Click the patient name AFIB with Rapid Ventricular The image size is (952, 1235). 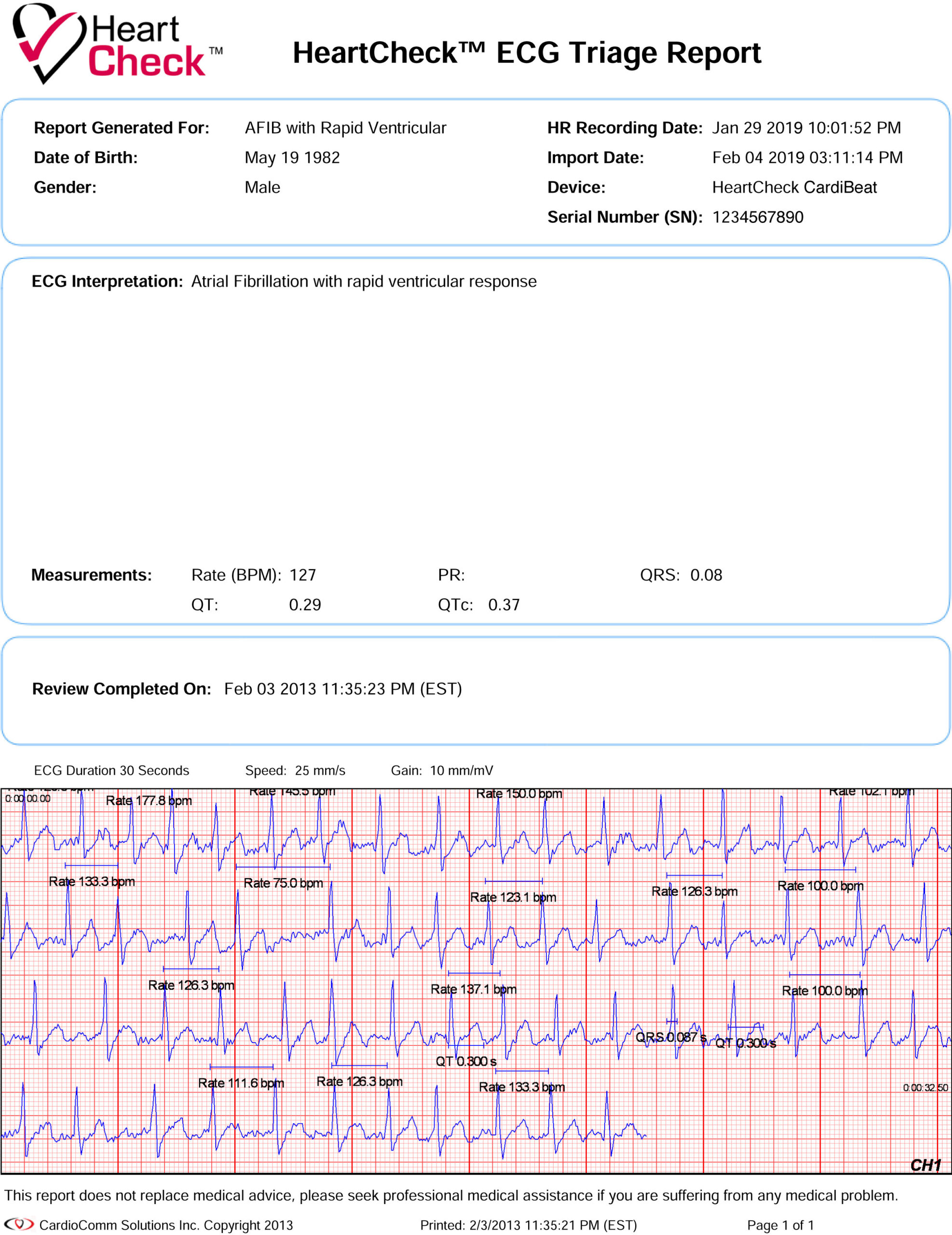point(345,128)
